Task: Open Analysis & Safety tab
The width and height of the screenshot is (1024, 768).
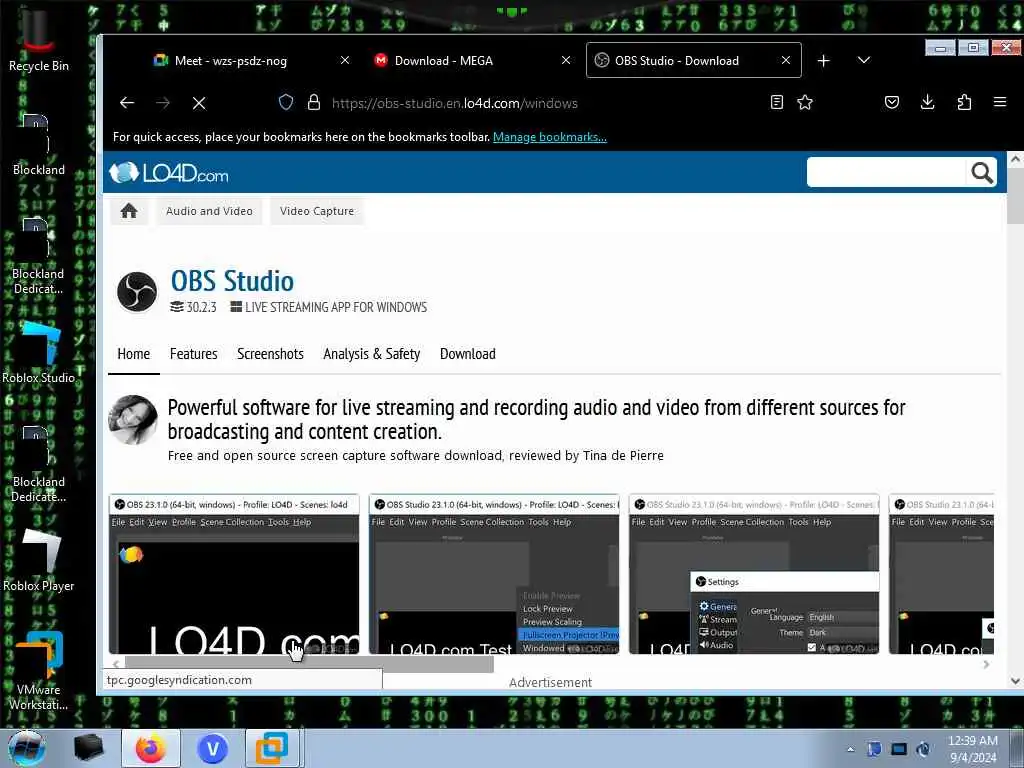Action: click(x=372, y=354)
